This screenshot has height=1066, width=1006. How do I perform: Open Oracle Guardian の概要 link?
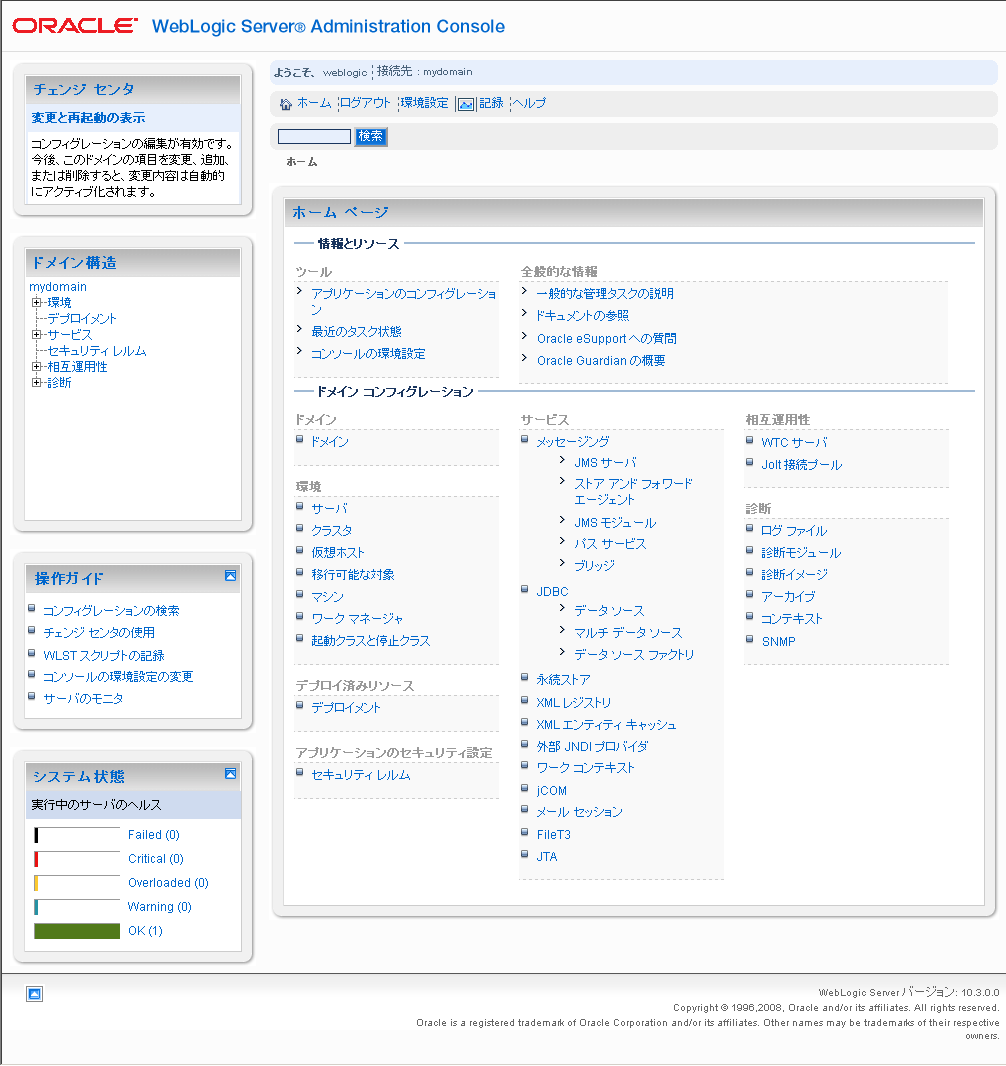pyautogui.click(x=601, y=361)
